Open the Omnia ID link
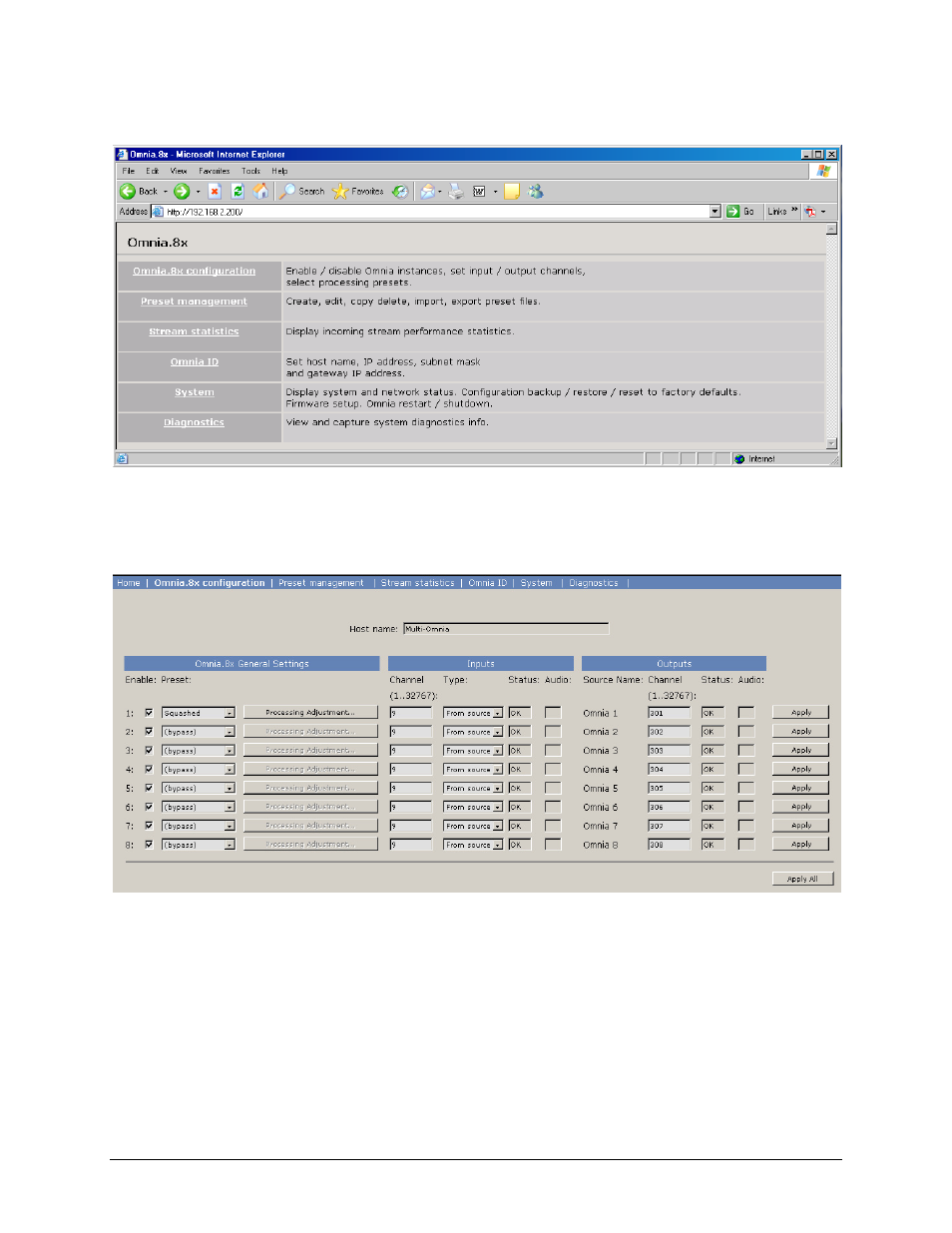Screen dimensions: 952x1233 tap(194, 362)
